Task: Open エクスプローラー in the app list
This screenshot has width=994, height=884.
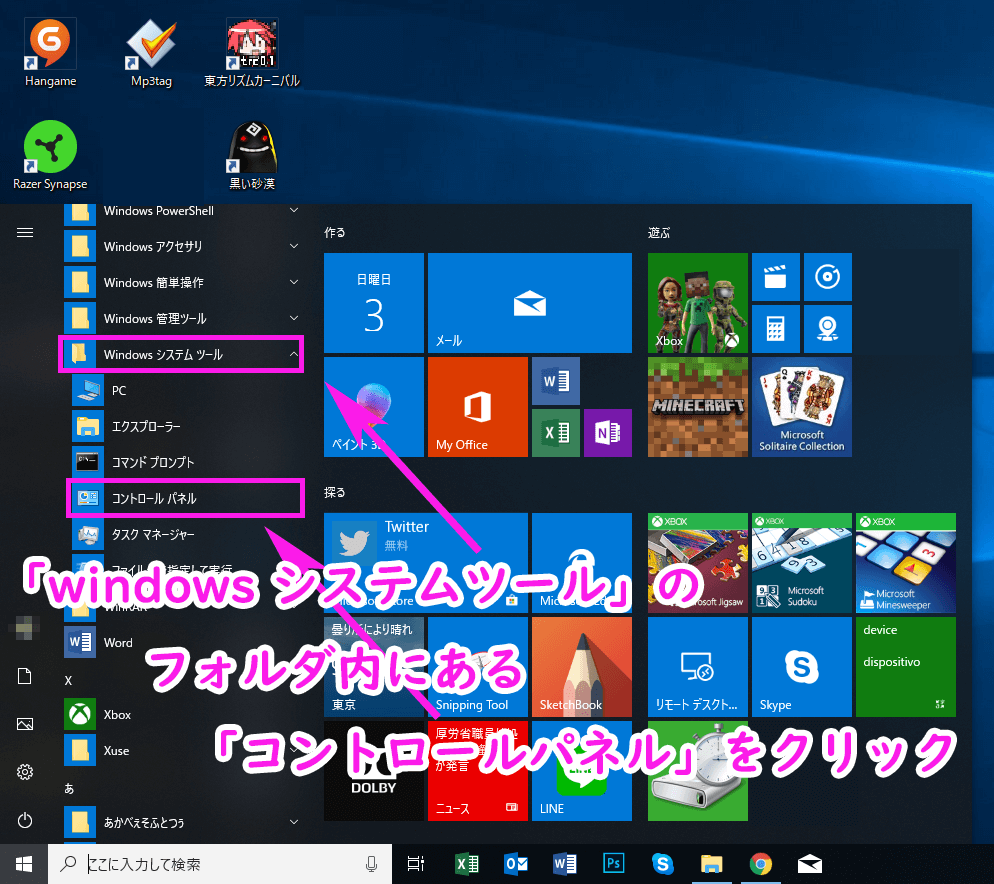Action: click(188, 426)
